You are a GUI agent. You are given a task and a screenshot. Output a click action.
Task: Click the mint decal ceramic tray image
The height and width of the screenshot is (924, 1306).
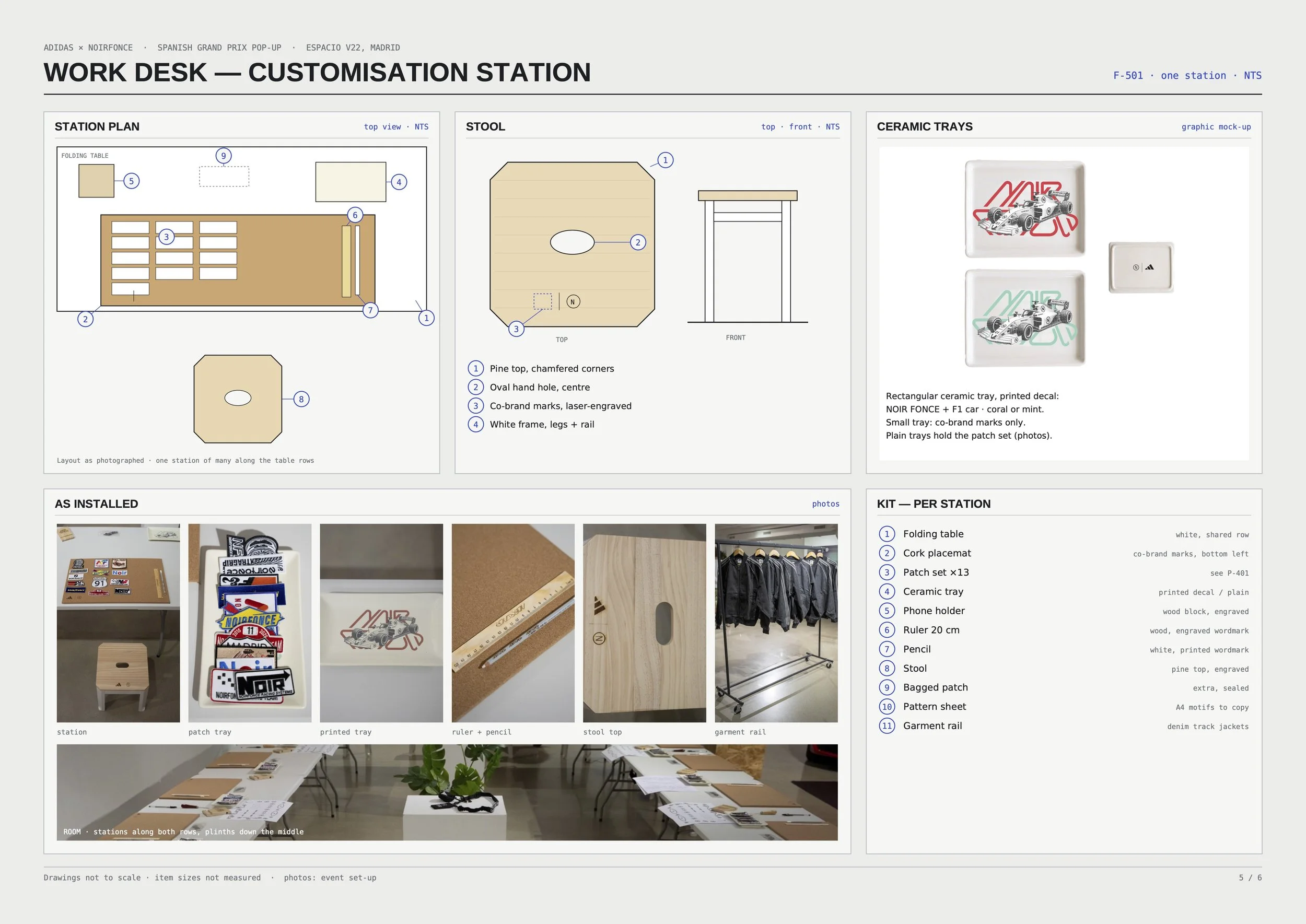(x=1025, y=318)
